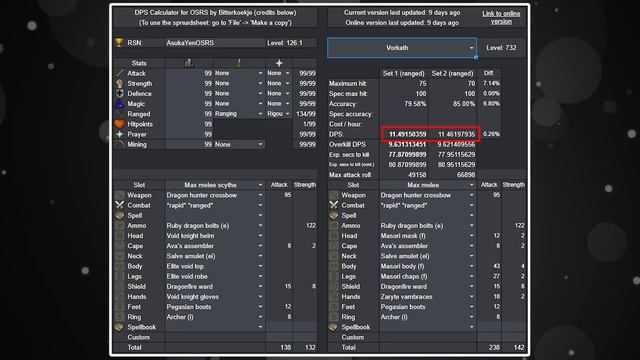Open the Masori body (f) dropdown
Image resolution: width=640 pixels, height=360 pixels.
coord(428,266)
